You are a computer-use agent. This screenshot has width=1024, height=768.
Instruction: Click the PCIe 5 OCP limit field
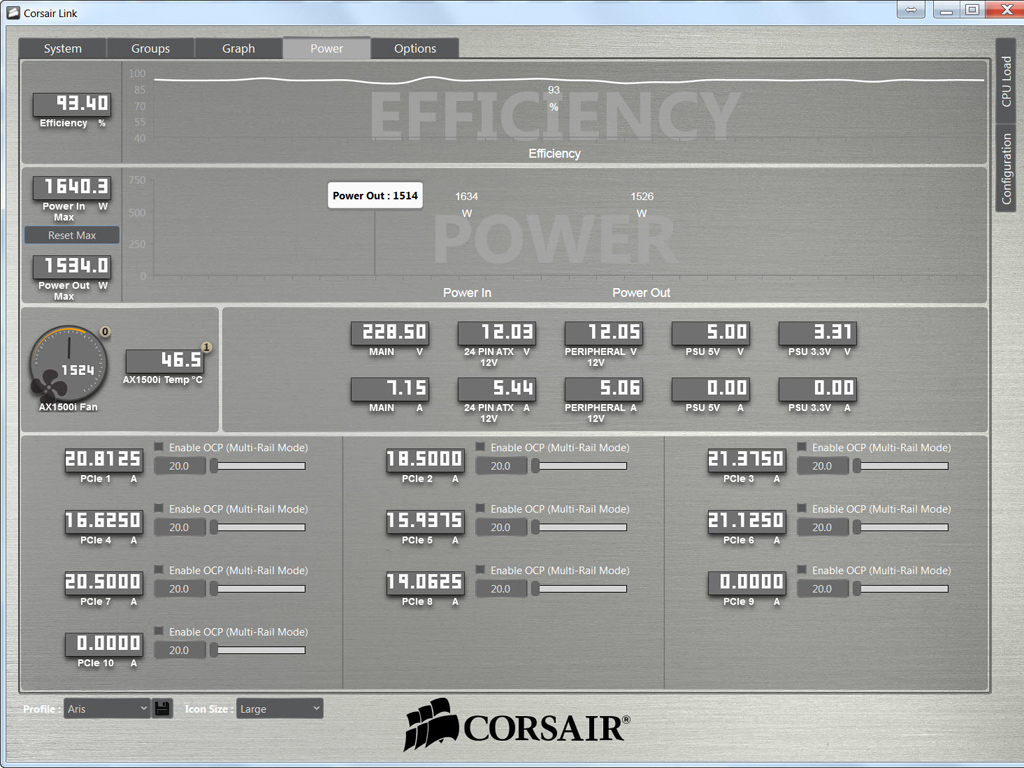pos(501,528)
